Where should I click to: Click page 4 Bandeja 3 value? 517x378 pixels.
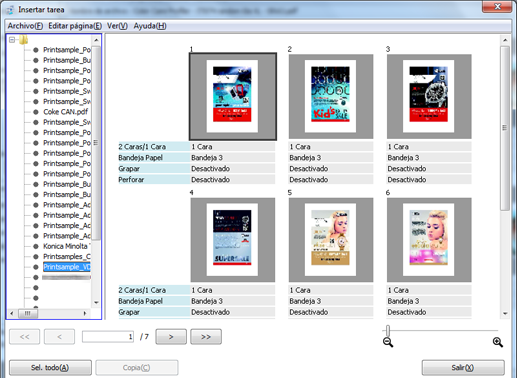point(233,301)
